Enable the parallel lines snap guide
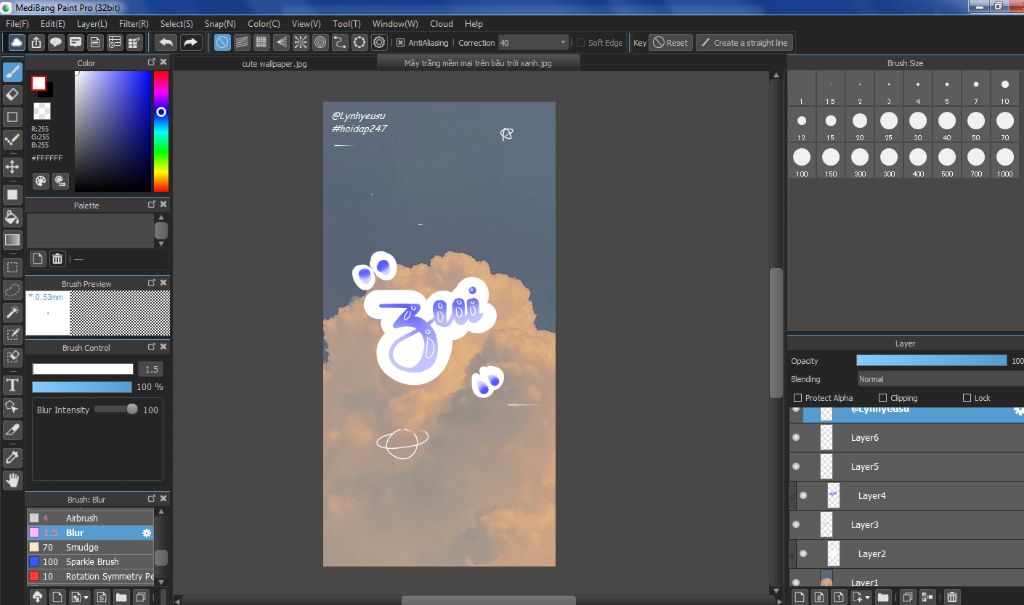1024x605 pixels. point(242,42)
